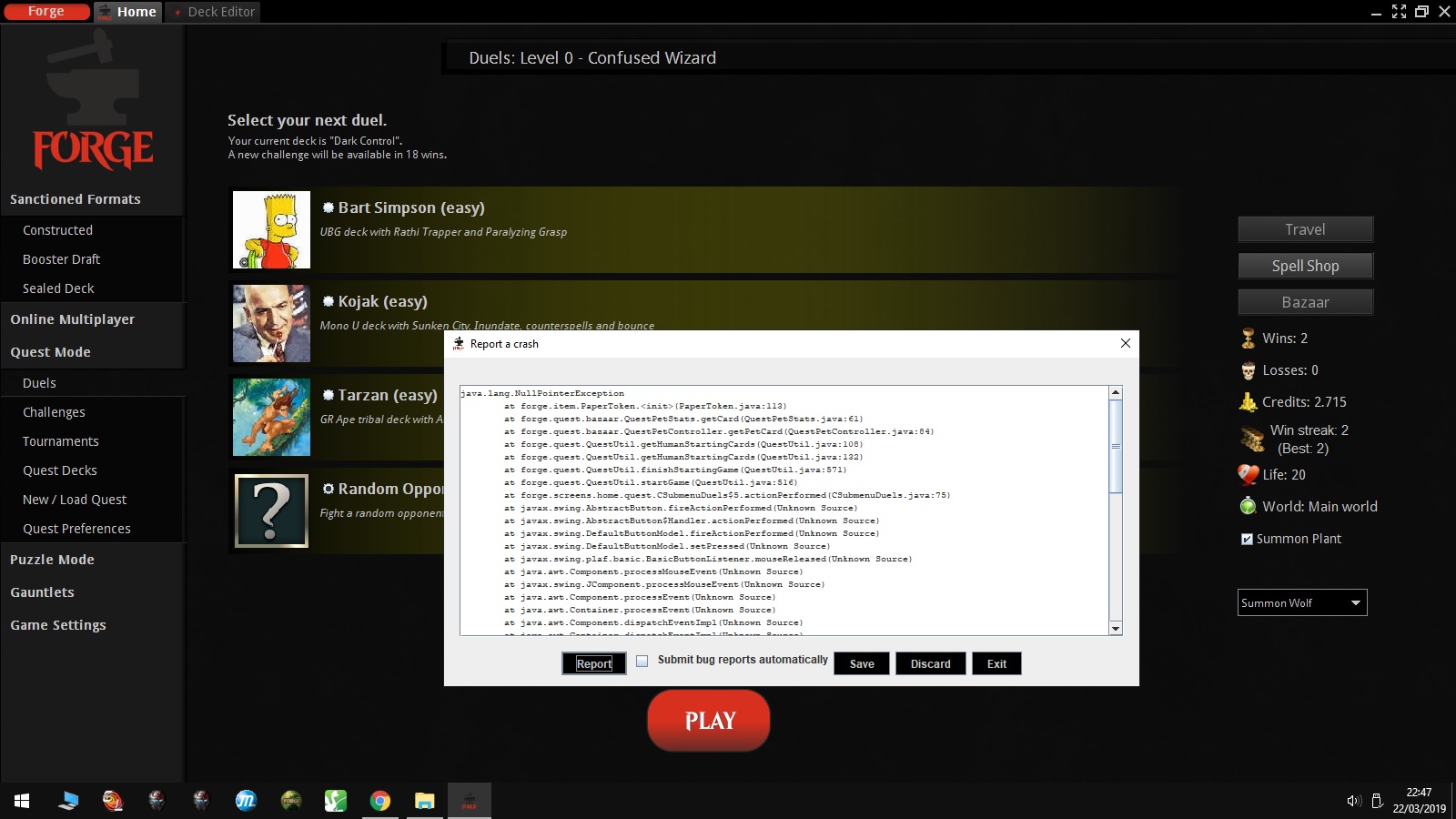Image resolution: width=1456 pixels, height=819 pixels.
Task: Enable Submit bug reports automatically checkbox
Action: point(642,662)
